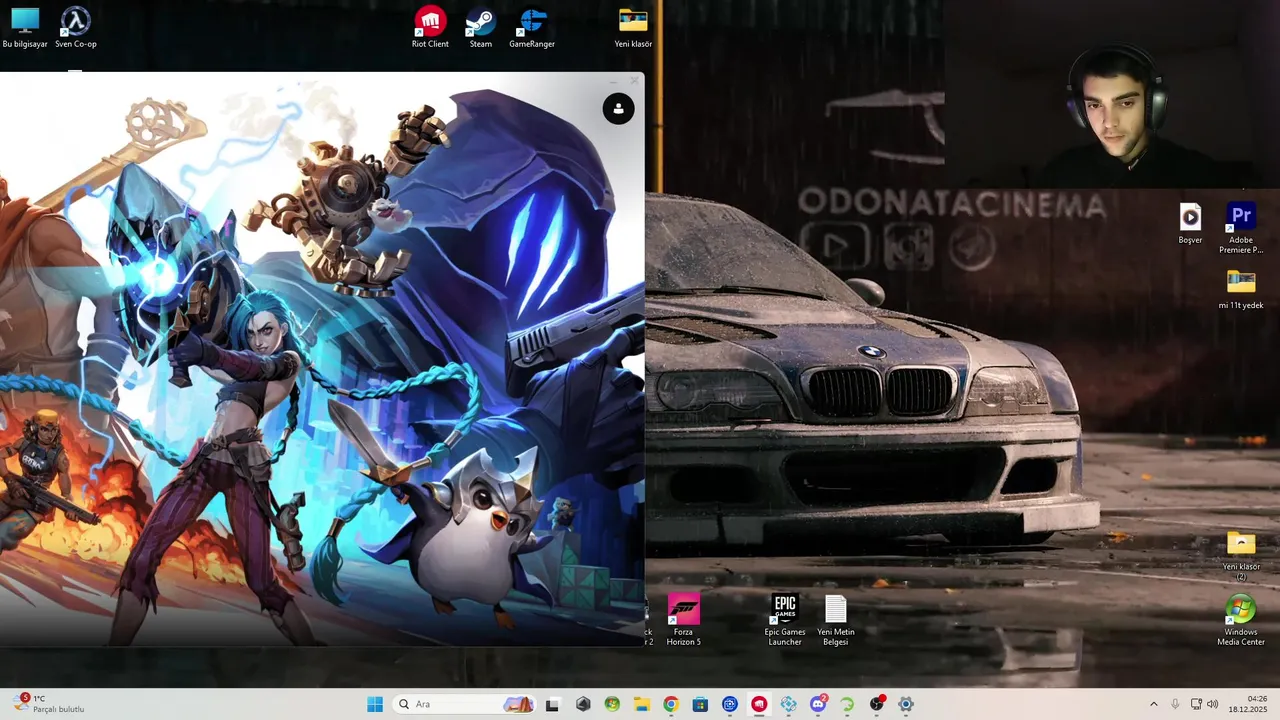This screenshot has width=1280, height=720.
Task: Open the Riot Client profile account button
Action: [x=618, y=109]
